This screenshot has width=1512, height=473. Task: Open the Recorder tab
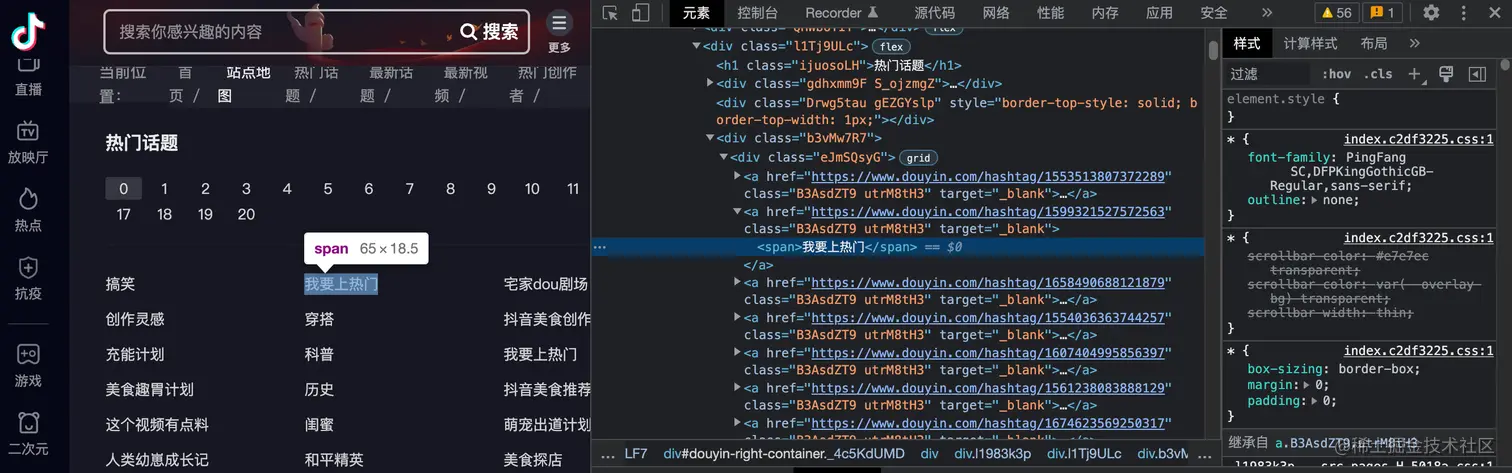pyautogui.click(x=842, y=12)
